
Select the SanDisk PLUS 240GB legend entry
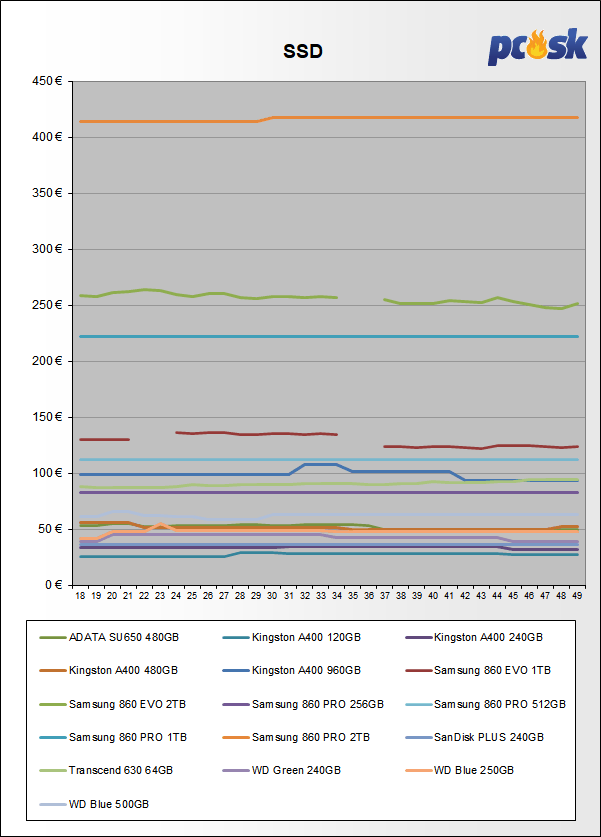[x=475, y=738]
